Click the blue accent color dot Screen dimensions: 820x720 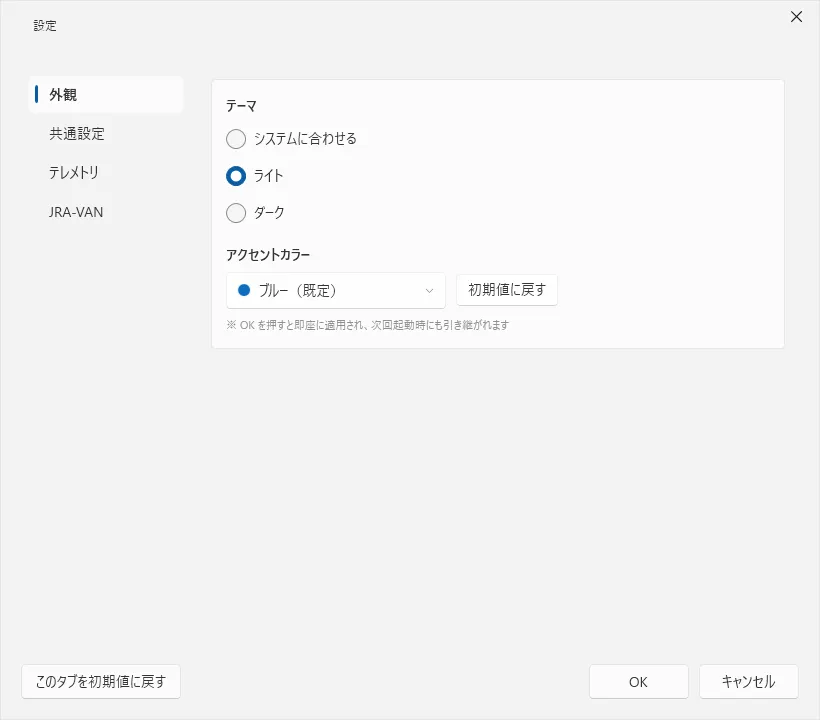coord(244,290)
